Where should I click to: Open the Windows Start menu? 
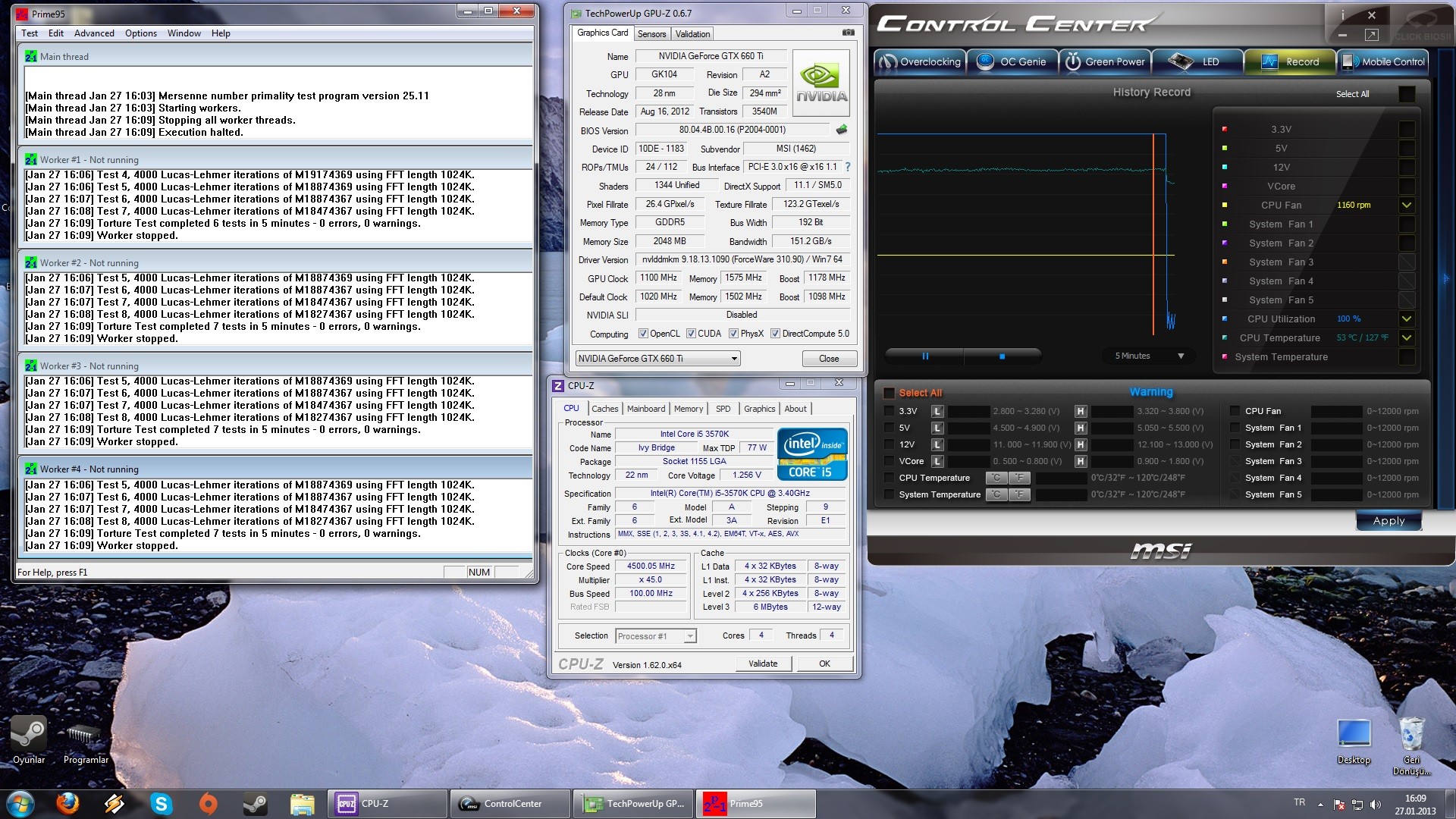click(x=20, y=803)
